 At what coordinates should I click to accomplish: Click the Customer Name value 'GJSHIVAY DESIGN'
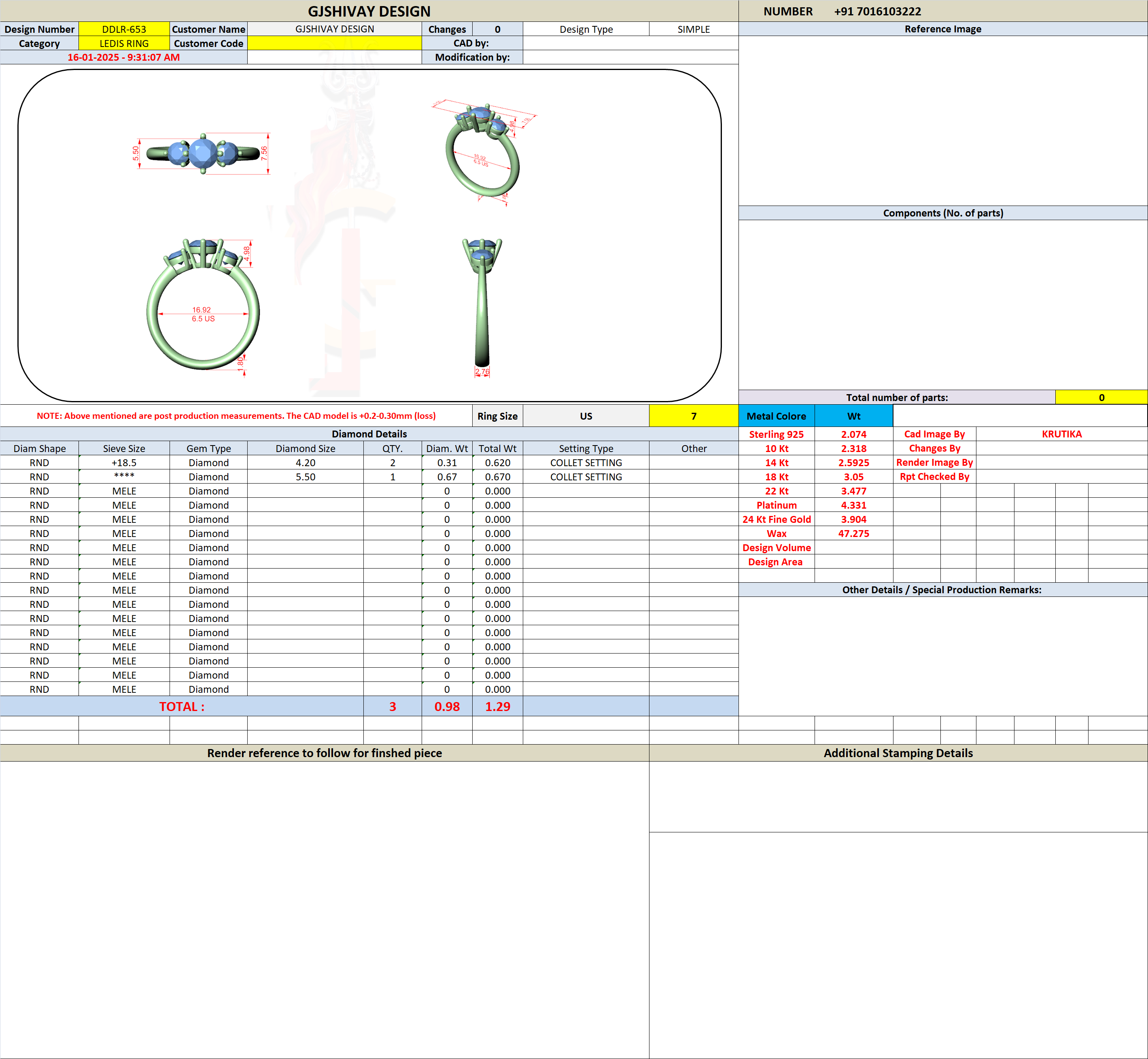click(334, 29)
